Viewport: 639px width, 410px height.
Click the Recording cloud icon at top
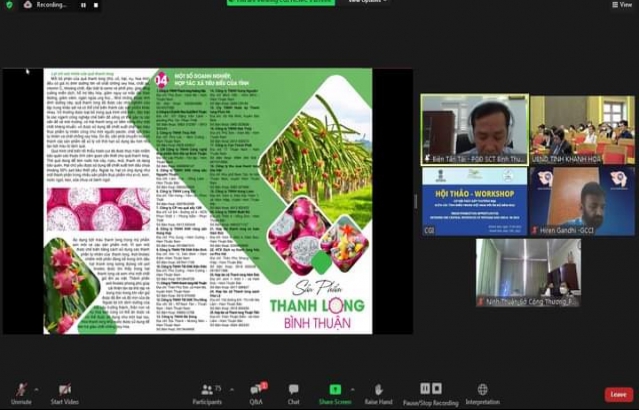coord(28,5)
